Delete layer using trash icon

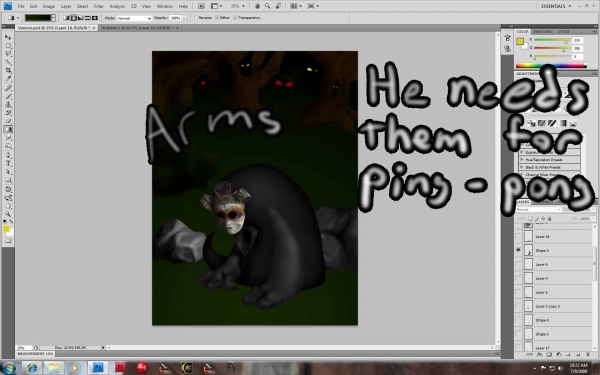point(587,355)
